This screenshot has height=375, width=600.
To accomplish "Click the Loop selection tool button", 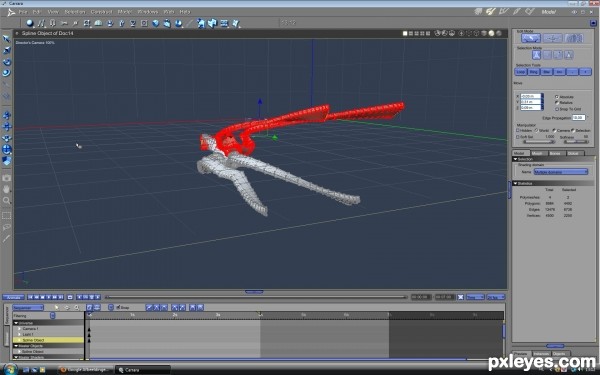I will (521, 72).
